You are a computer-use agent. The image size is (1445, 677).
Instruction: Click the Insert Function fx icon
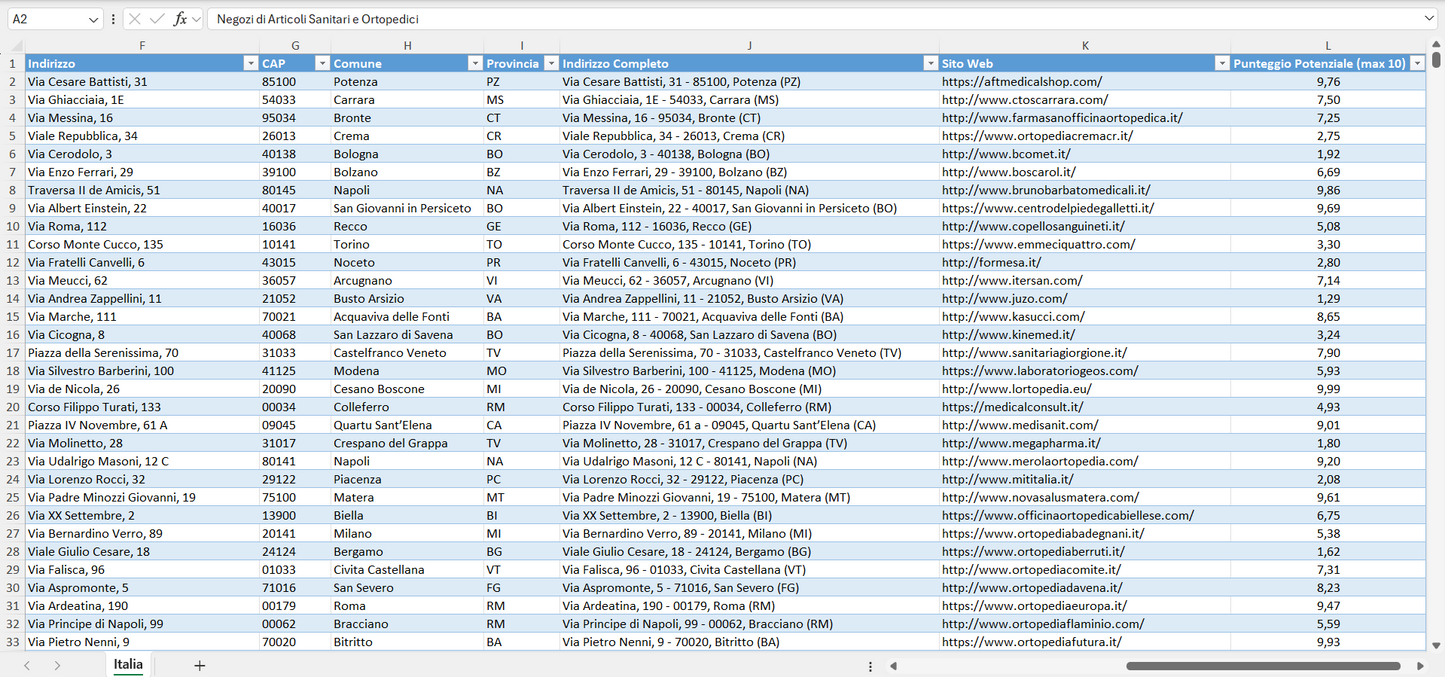tap(180, 19)
